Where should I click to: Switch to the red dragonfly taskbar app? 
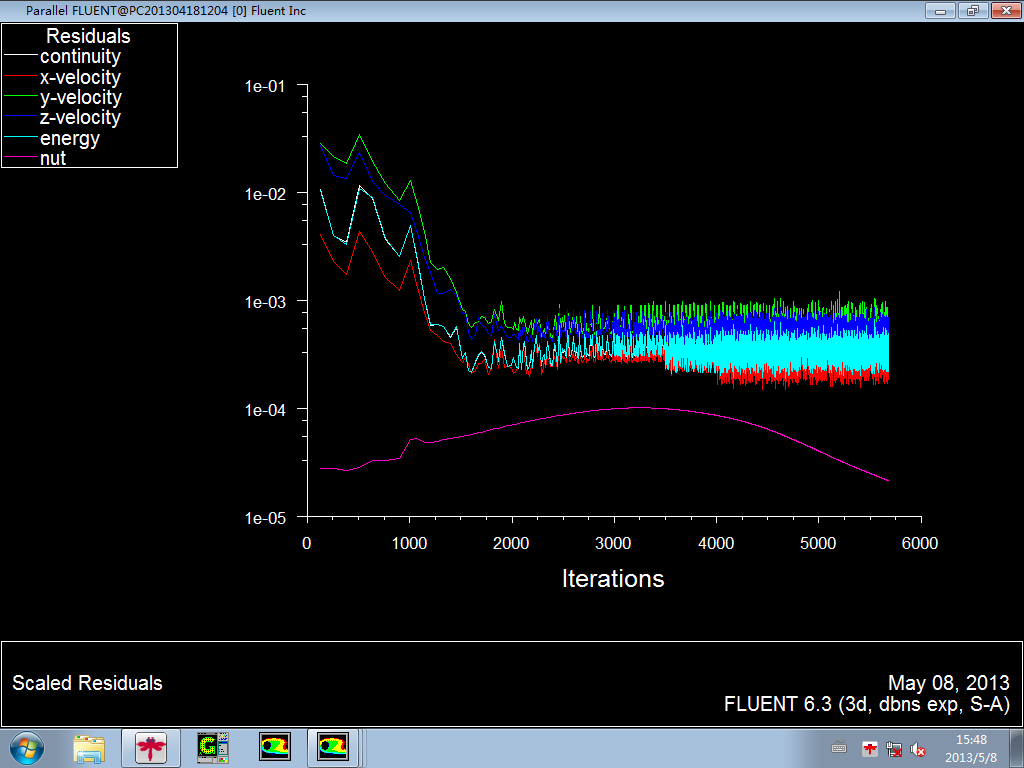pos(151,747)
